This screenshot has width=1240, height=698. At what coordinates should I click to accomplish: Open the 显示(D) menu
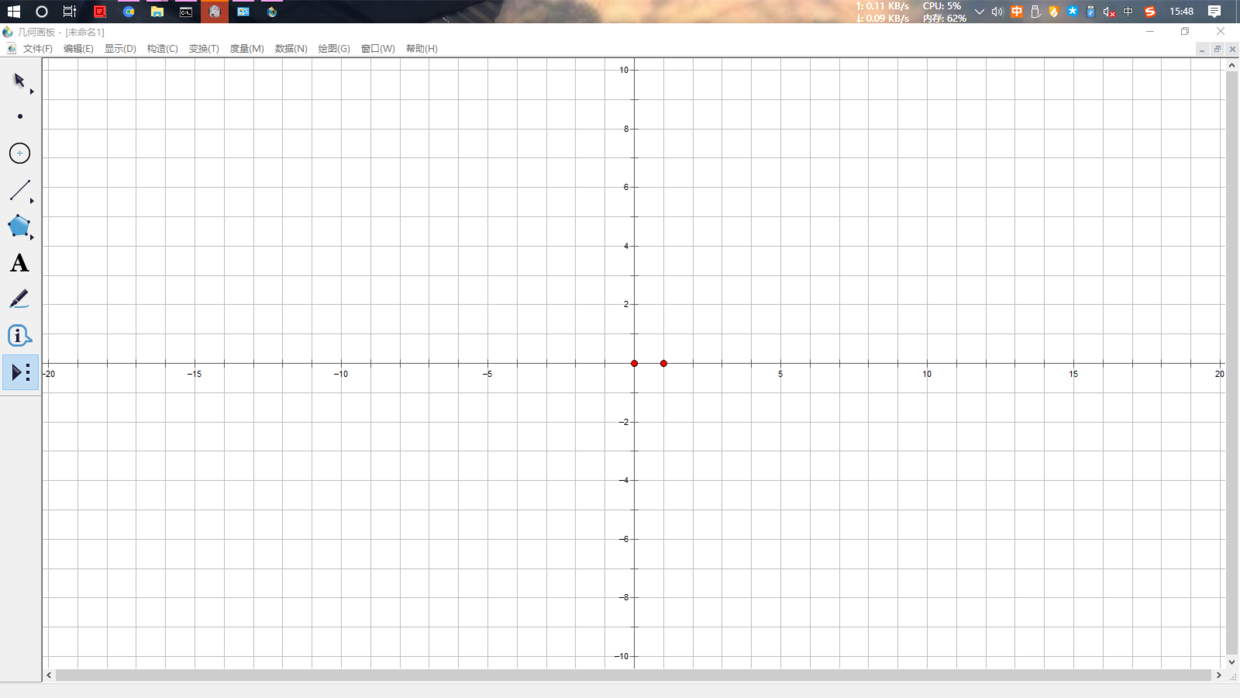120,49
